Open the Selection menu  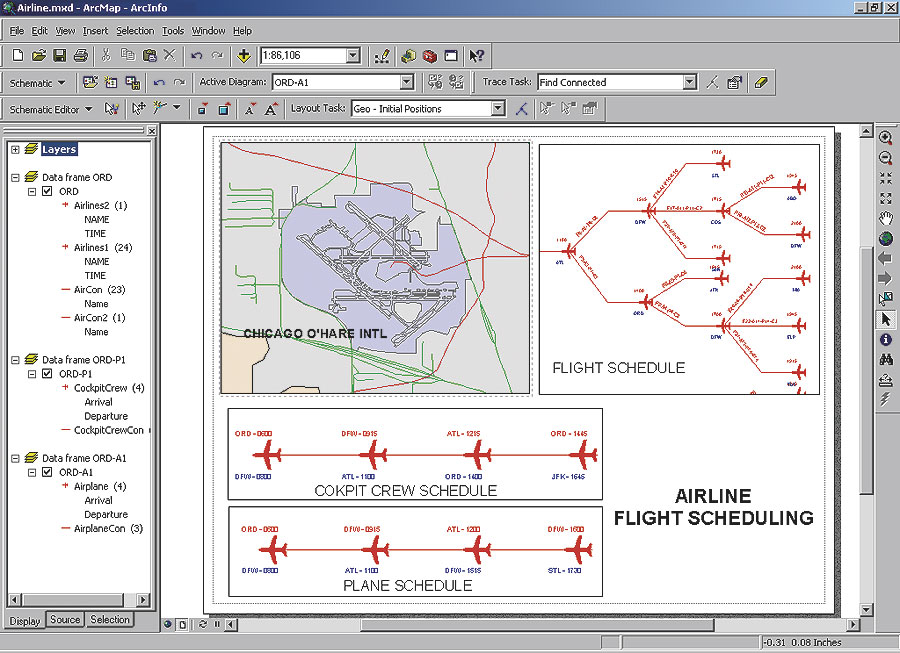click(135, 31)
